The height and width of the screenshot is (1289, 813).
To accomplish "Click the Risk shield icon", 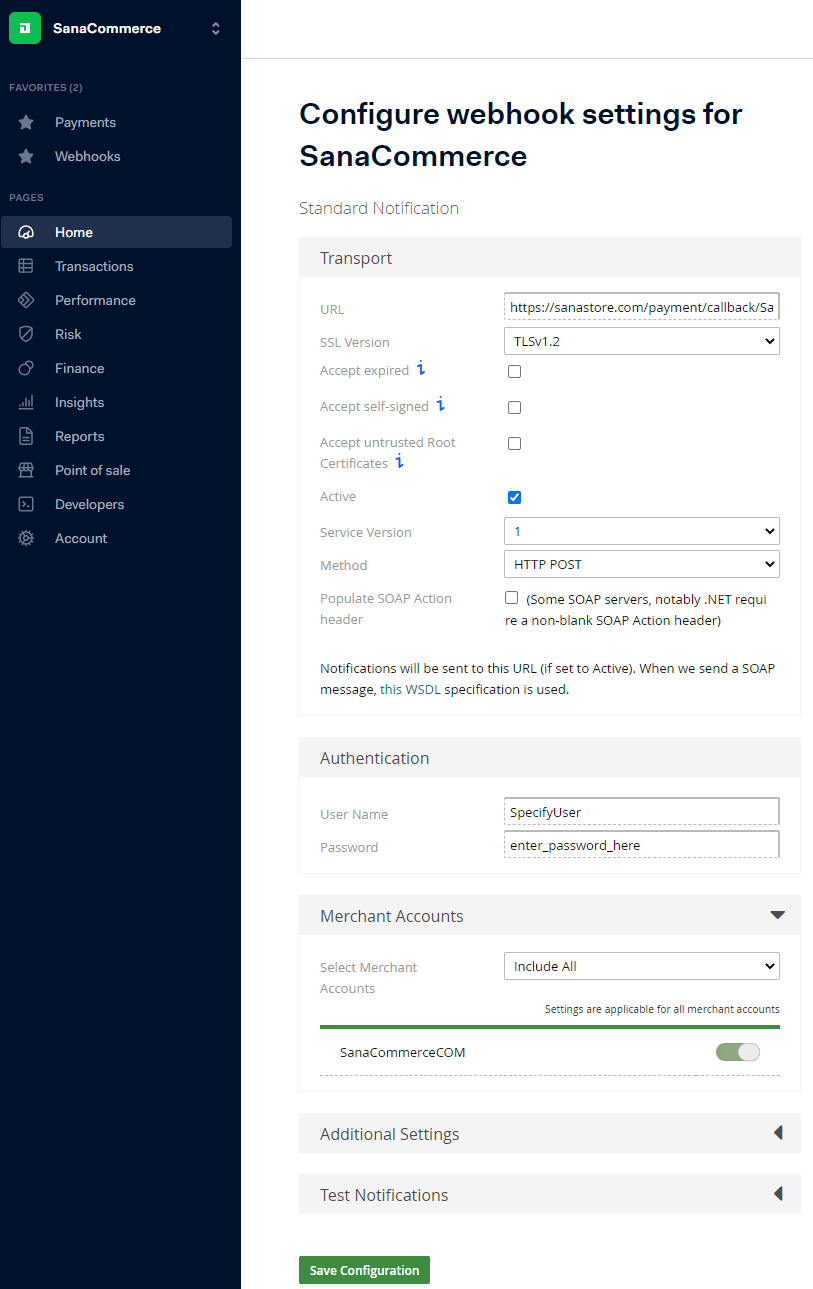I will [26, 334].
